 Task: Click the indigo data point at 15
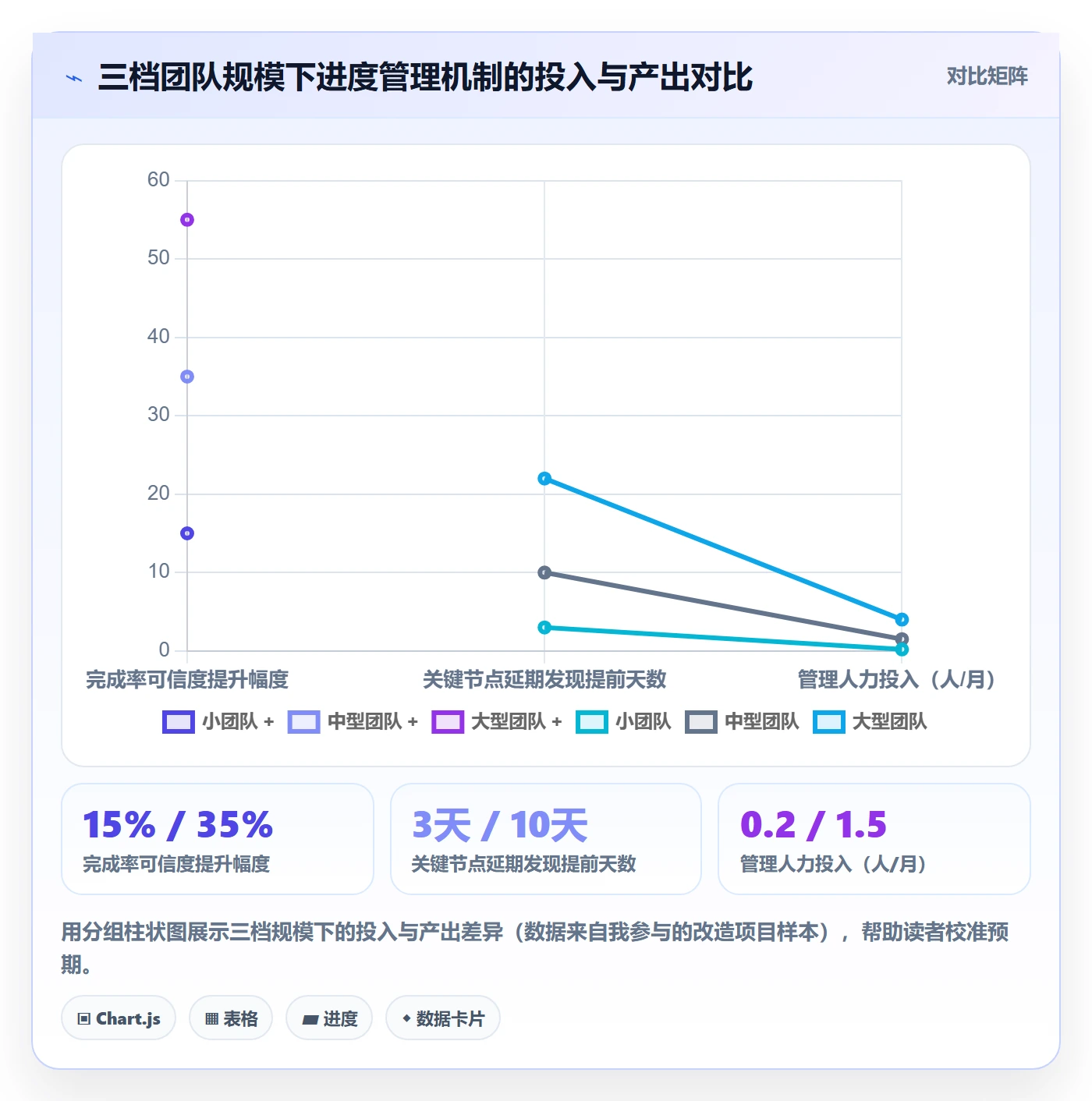(x=187, y=533)
